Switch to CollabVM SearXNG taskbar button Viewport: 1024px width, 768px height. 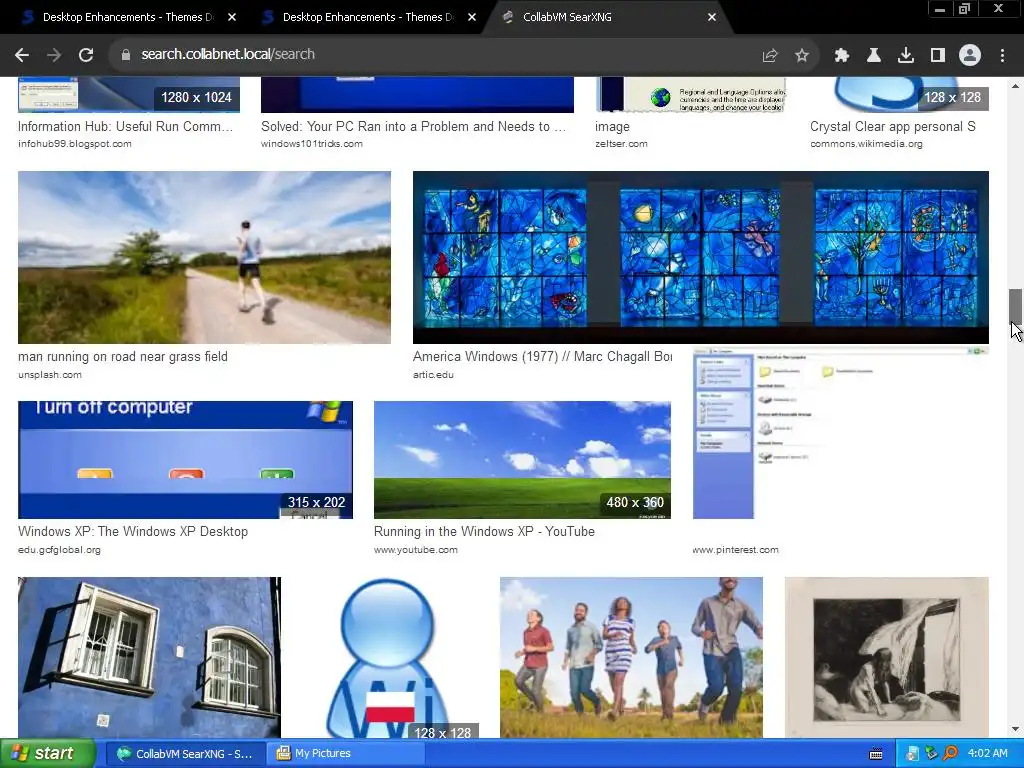[x=185, y=754]
